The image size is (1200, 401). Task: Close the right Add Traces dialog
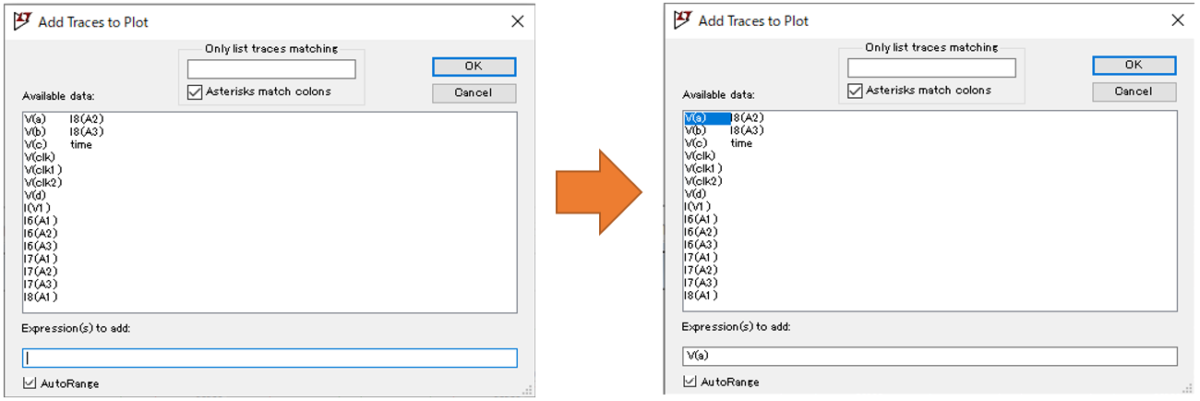1178,19
